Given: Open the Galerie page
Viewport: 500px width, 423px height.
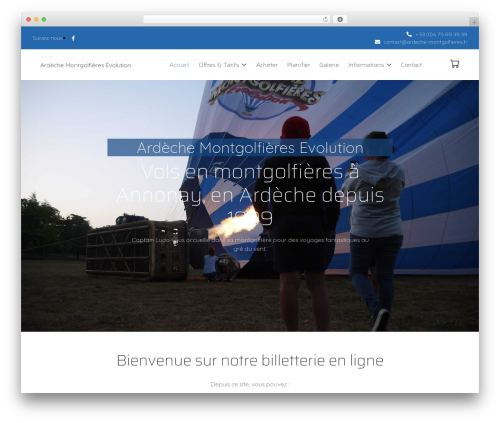Looking at the screenshot, I should [329, 65].
